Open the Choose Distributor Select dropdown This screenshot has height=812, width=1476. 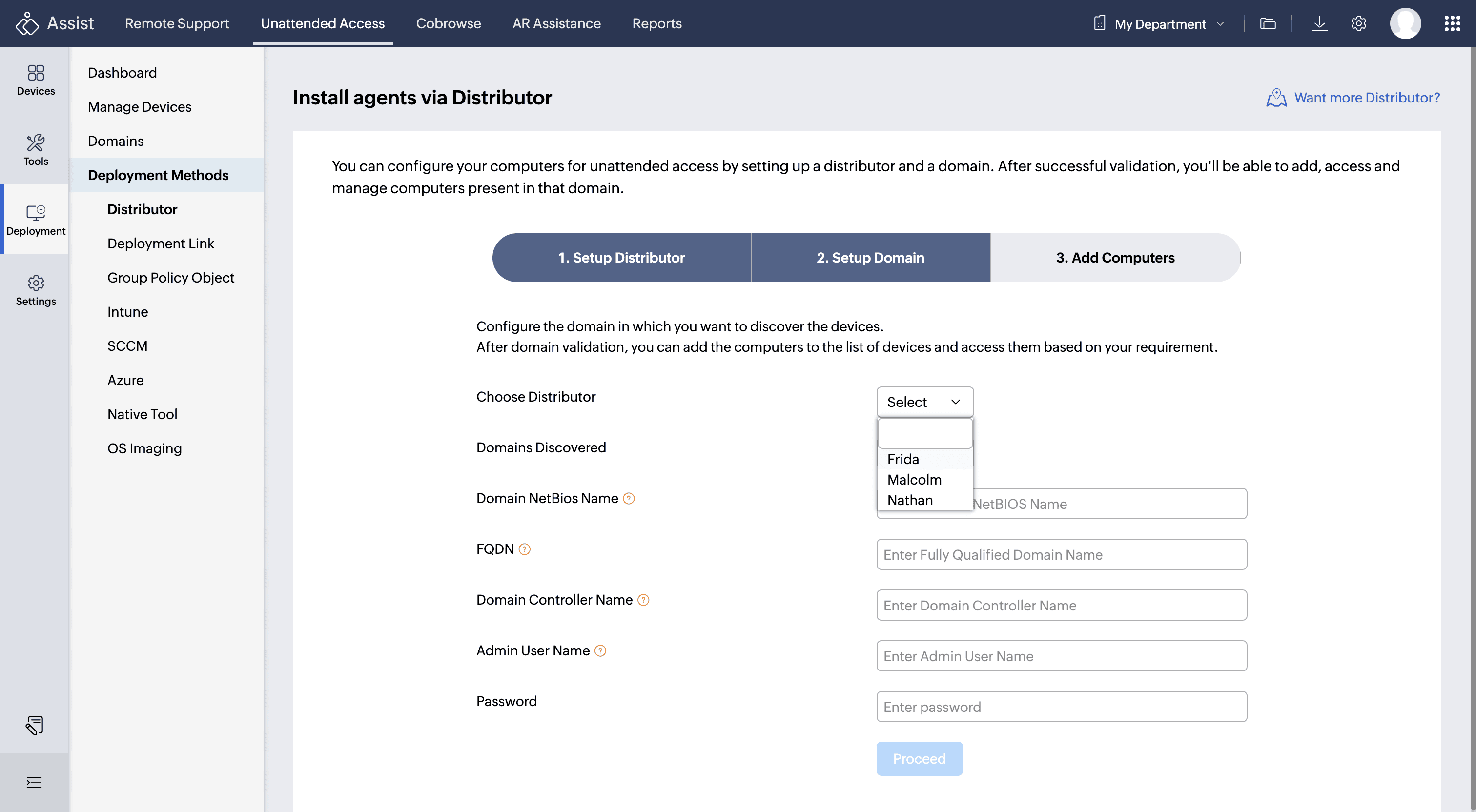point(924,402)
